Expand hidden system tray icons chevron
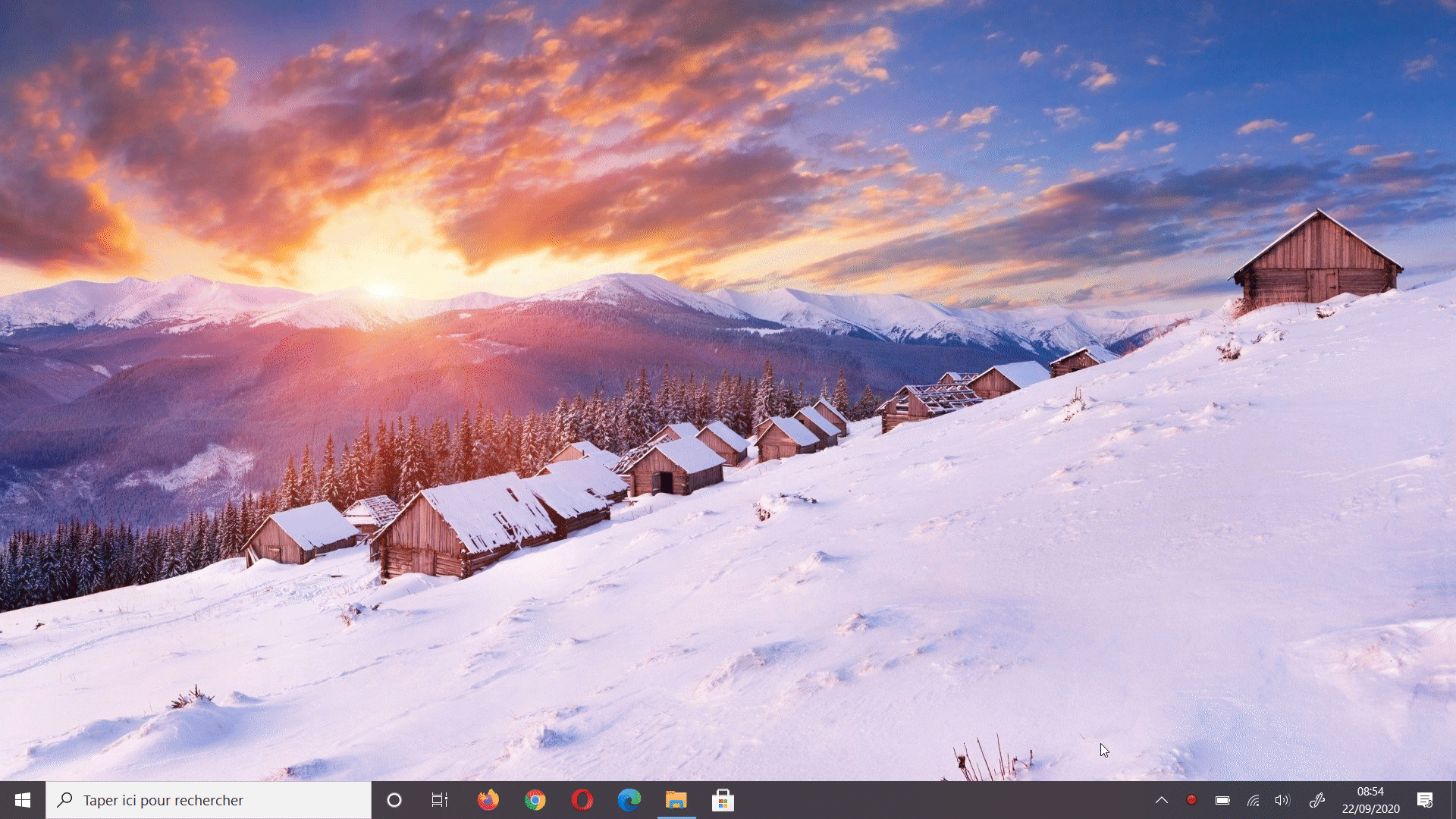The height and width of the screenshot is (819, 1456). click(x=1161, y=800)
